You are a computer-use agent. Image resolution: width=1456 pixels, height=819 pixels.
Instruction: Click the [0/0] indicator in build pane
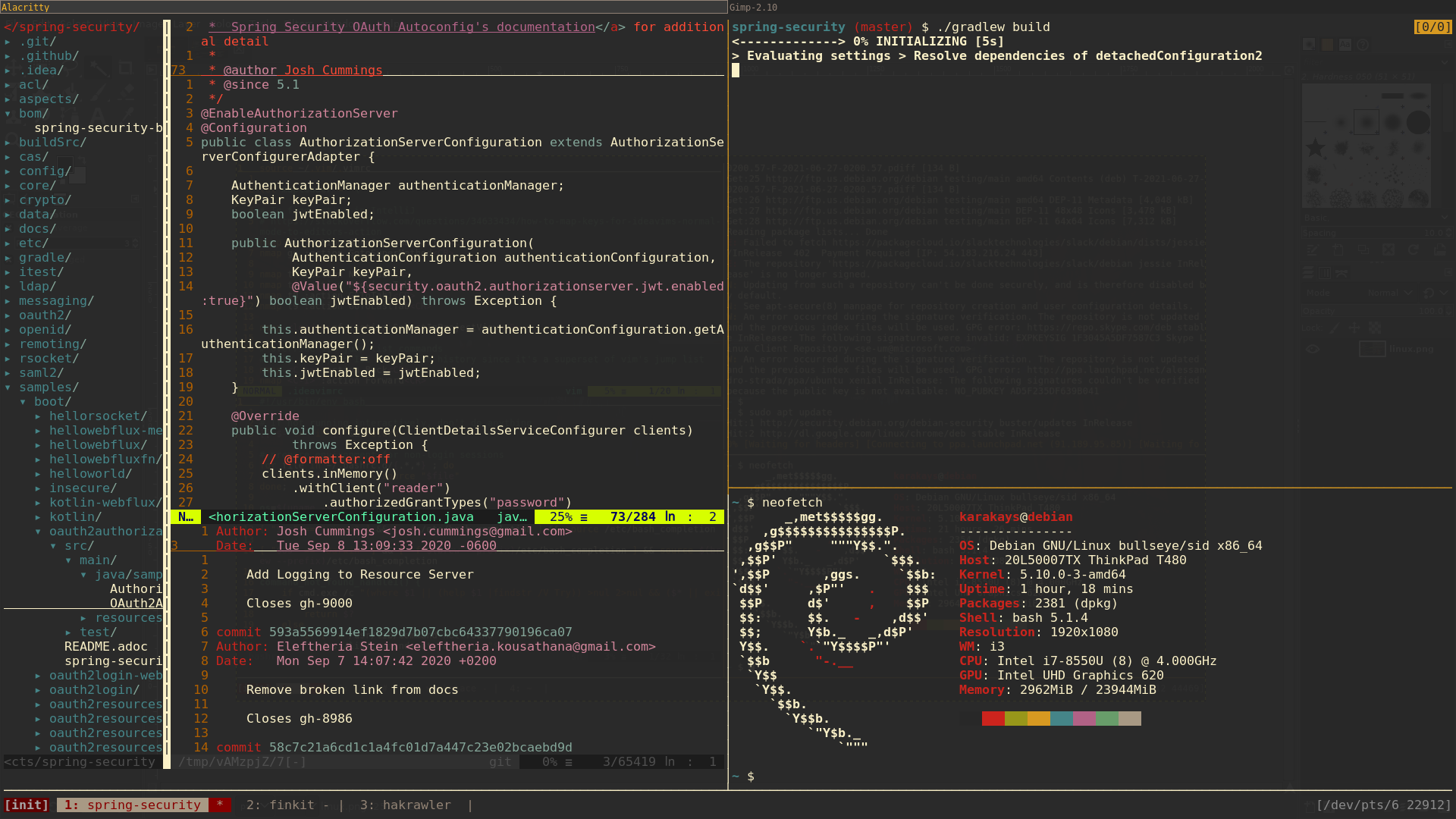[1433, 27]
